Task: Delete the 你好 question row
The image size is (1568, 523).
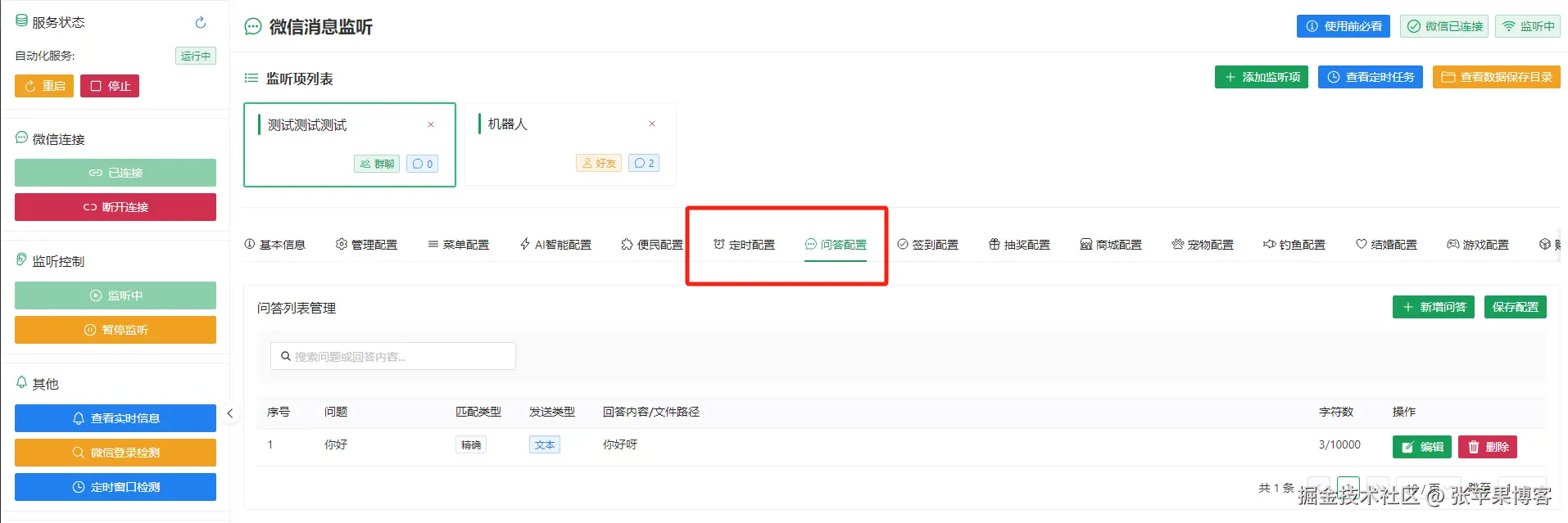Action: tap(1488, 447)
